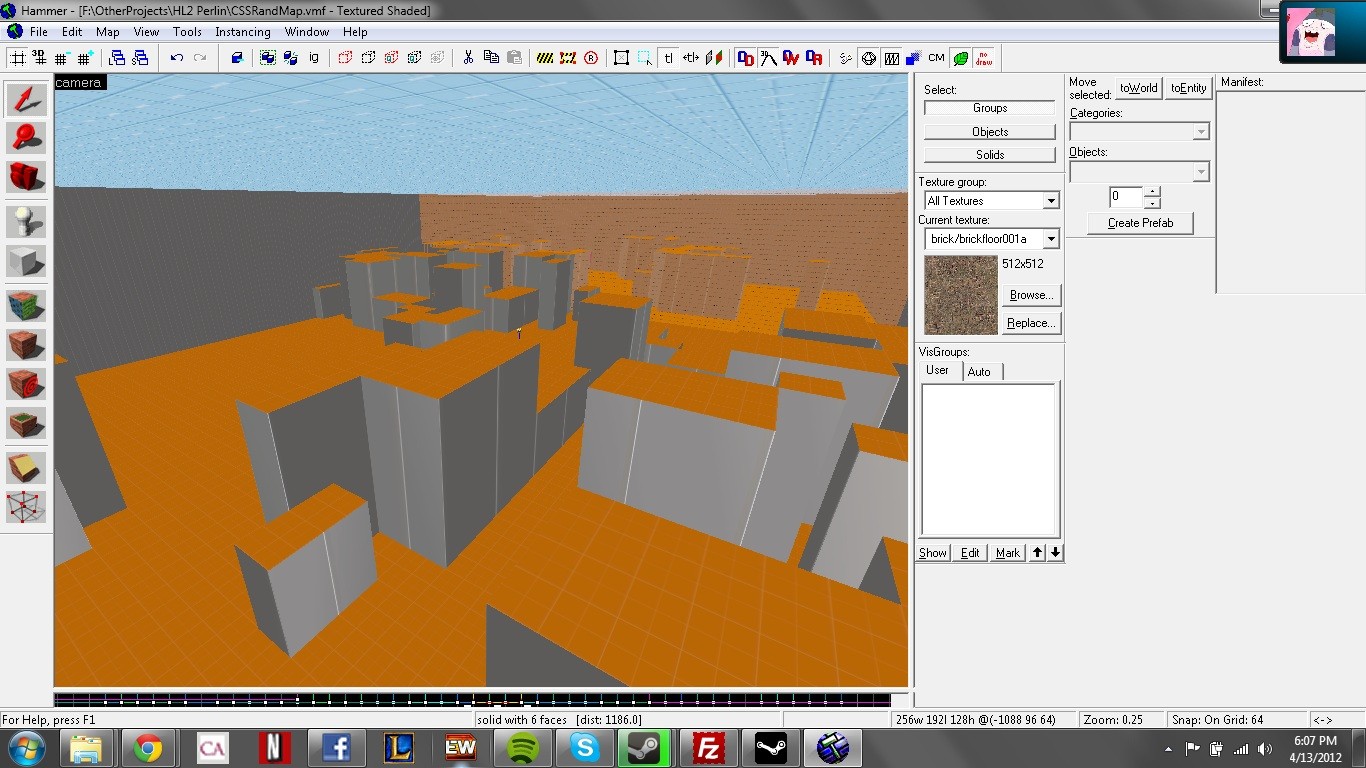Choose the Magnify tool
This screenshot has height=768, width=1366.
coord(27,137)
